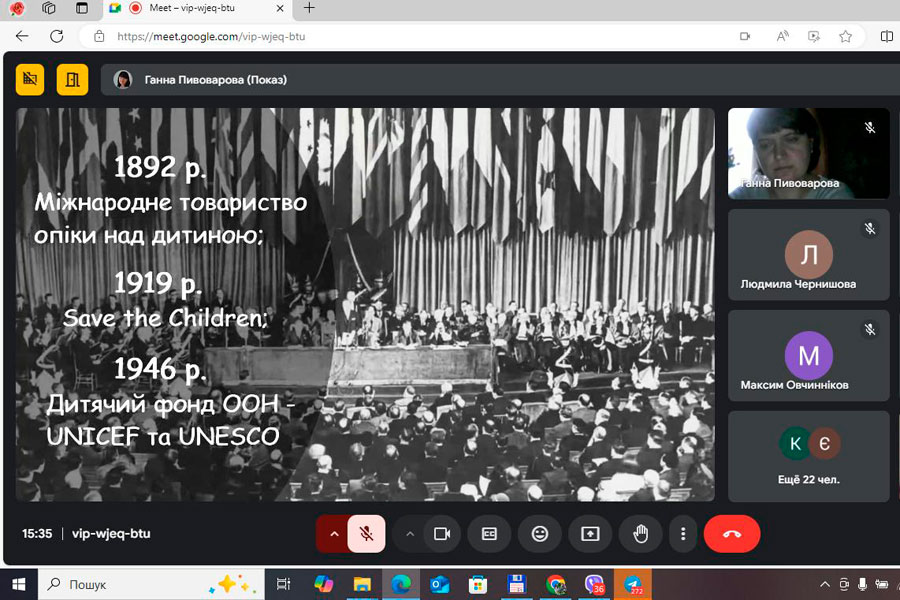
Task: Switch to Microsoft Edge on the taskbar
Action: (401, 584)
